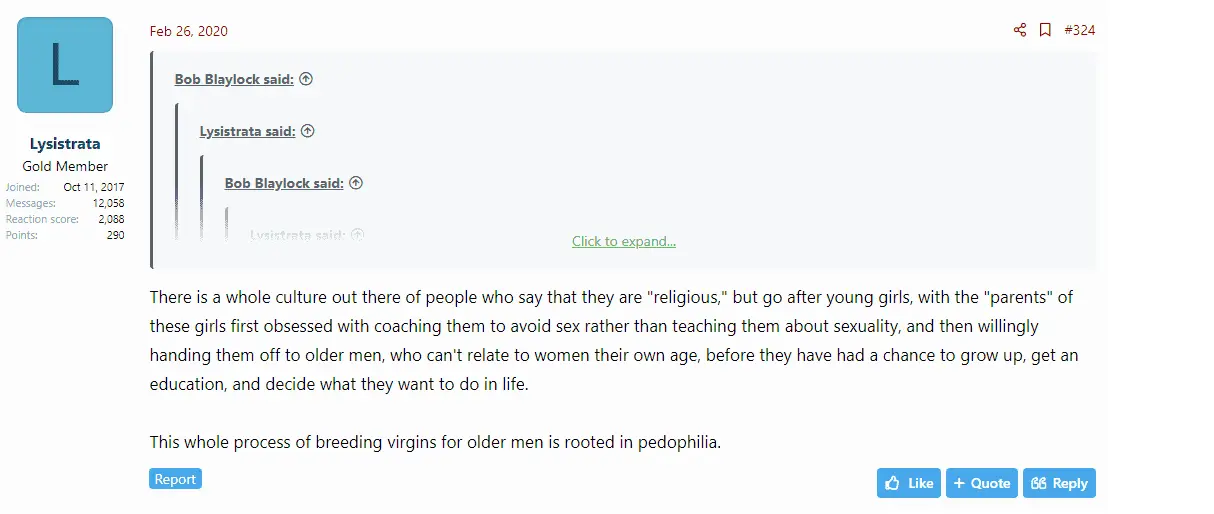Open nested Bob Blaylock said quote link
The width and height of the screenshot is (1214, 514).
[284, 183]
